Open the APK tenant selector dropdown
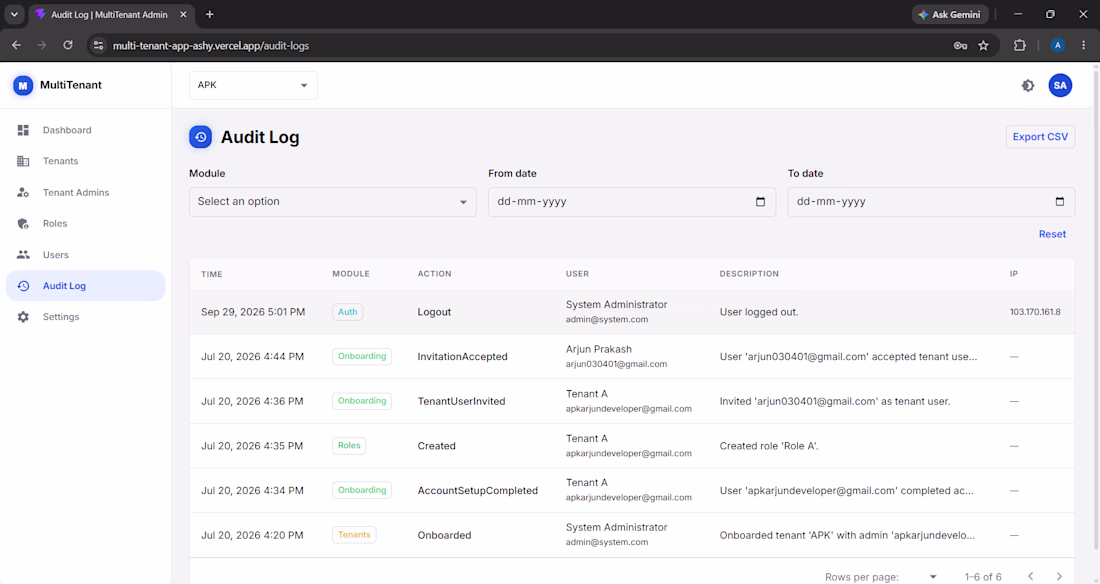The image size is (1100, 584). [253, 85]
